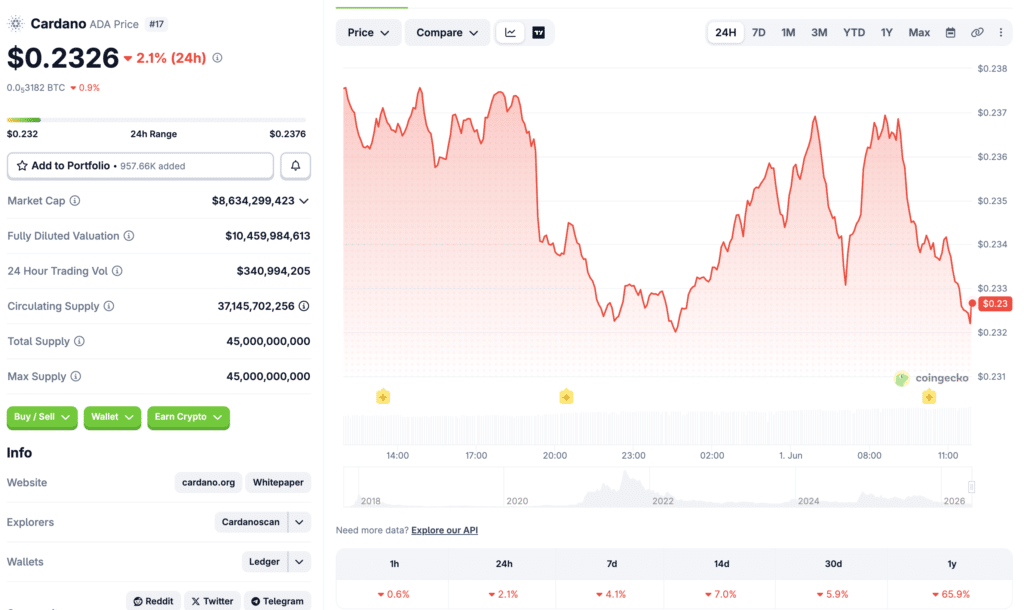Select the 7D time range
The image size is (1024, 610).
tap(758, 33)
